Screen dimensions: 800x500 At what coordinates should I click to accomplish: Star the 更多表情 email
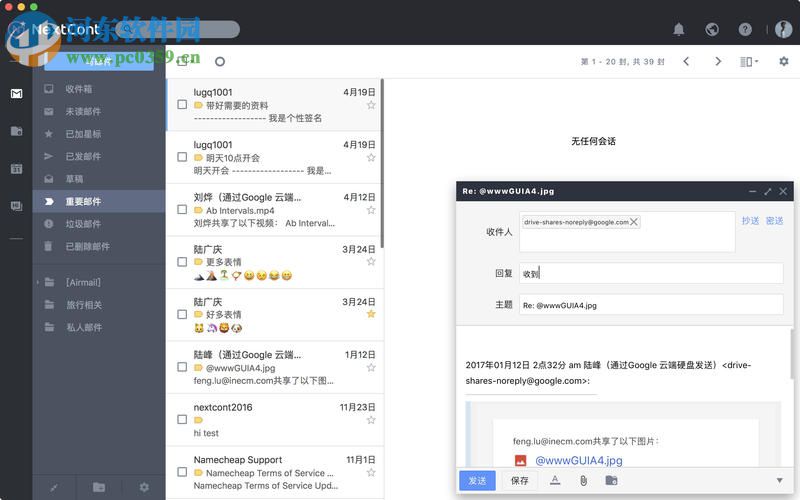coord(371,262)
